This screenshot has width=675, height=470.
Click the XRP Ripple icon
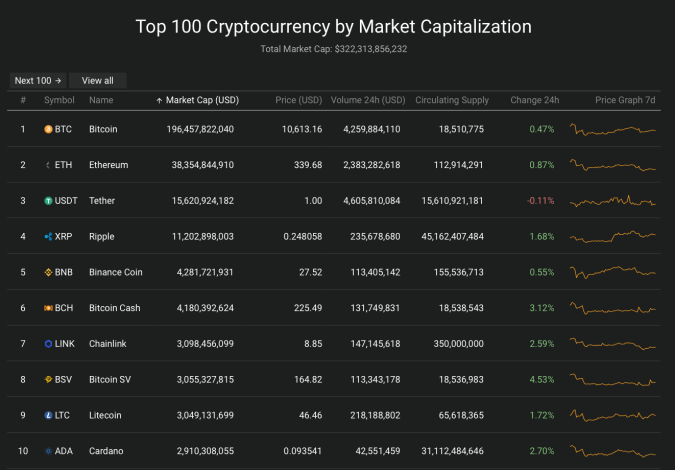(x=48, y=236)
